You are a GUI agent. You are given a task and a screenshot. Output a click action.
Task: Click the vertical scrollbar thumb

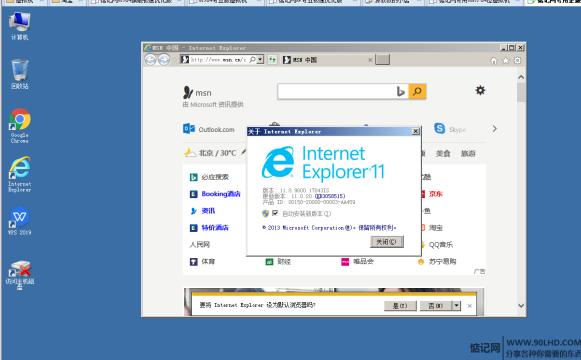[521, 92]
